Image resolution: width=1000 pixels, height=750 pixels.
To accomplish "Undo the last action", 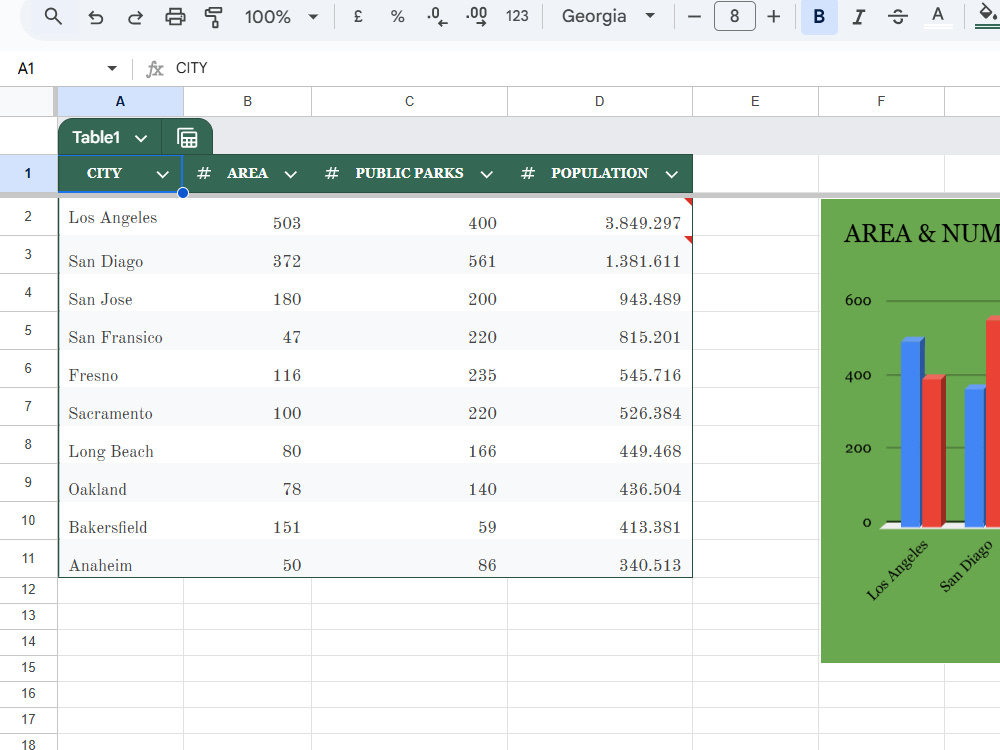I will tap(96, 17).
